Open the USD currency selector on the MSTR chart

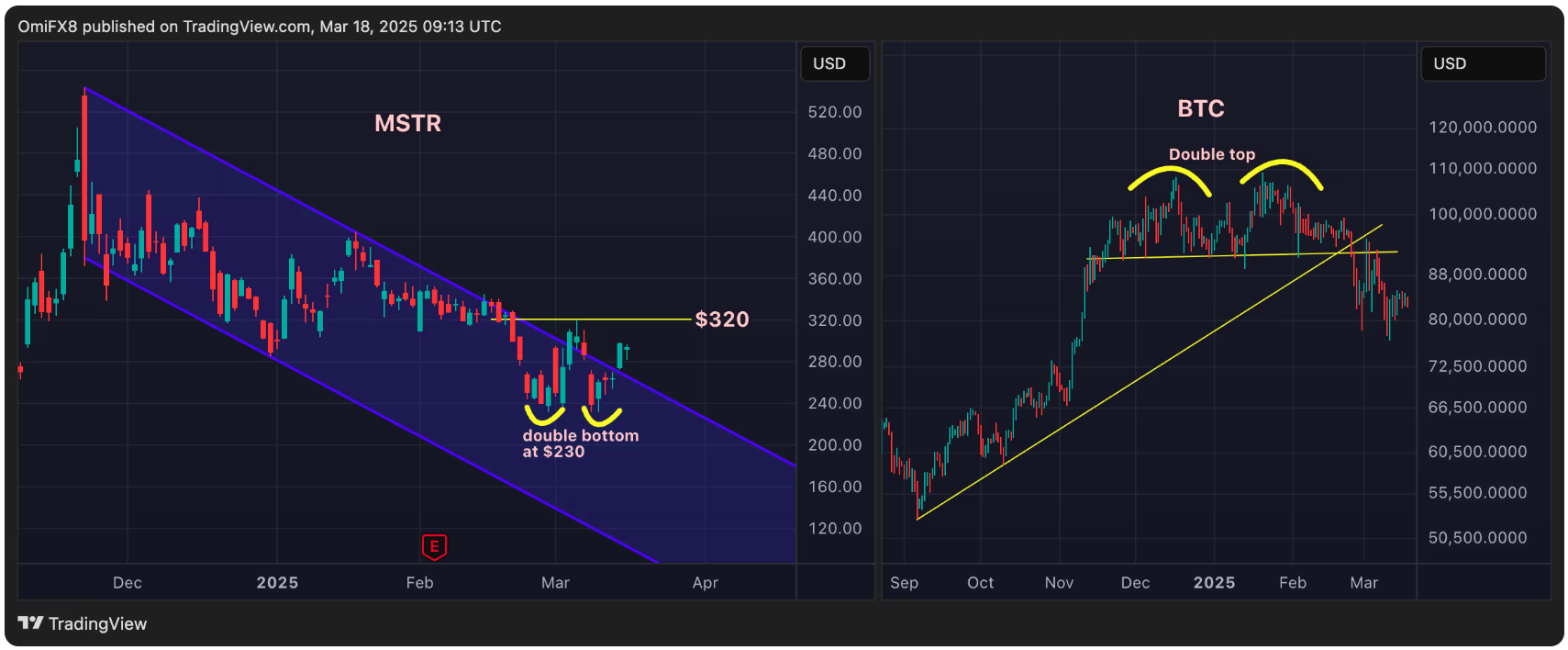click(x=835, y=63)
